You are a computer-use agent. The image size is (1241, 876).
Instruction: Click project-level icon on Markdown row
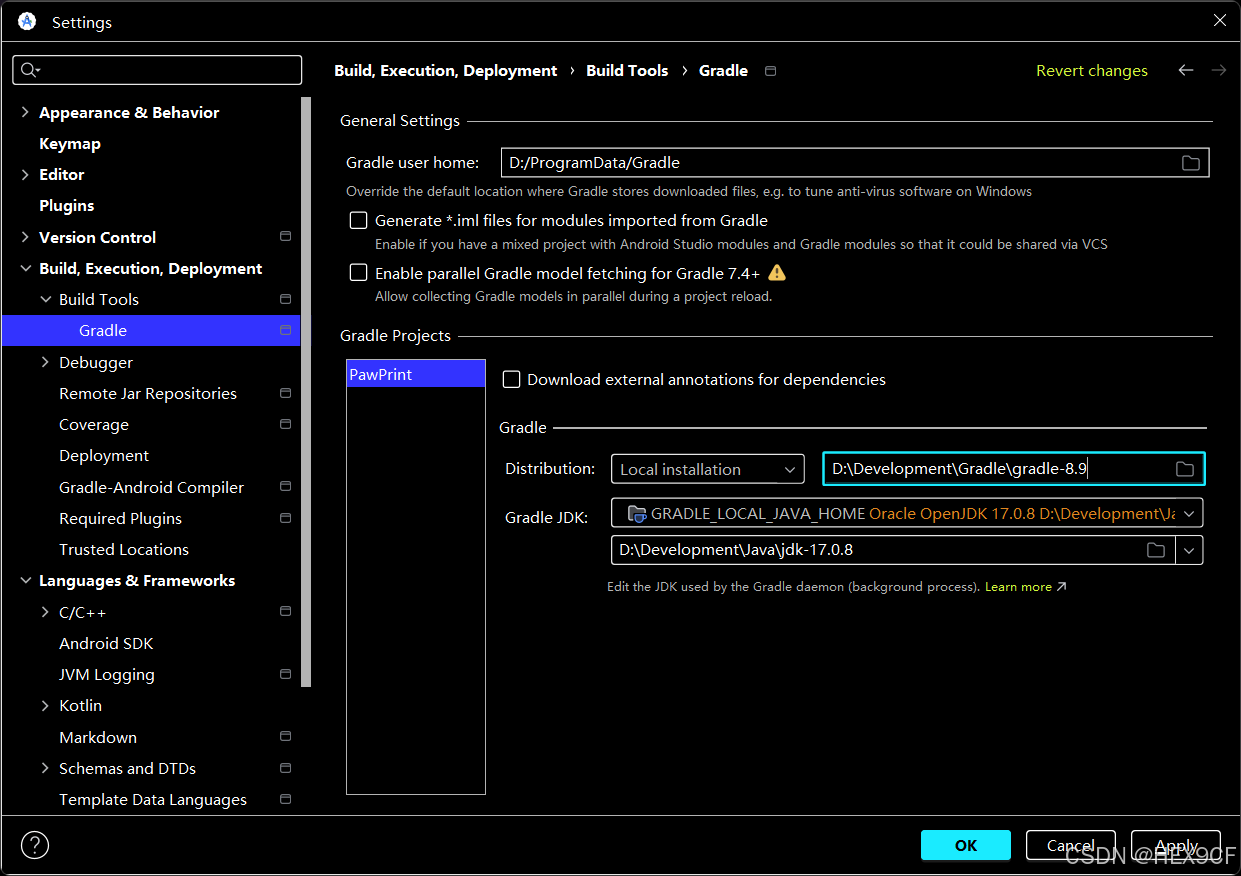pyautogui.click(x=285, y=737)
